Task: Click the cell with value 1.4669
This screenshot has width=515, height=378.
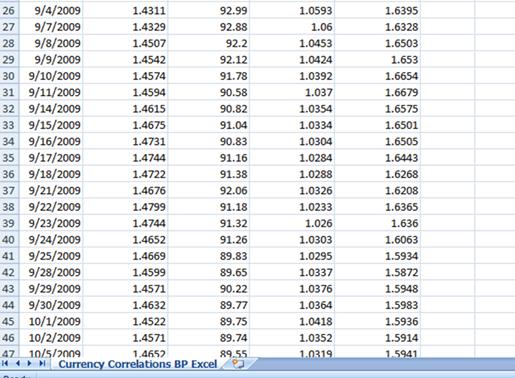Action: coord(125,256)
